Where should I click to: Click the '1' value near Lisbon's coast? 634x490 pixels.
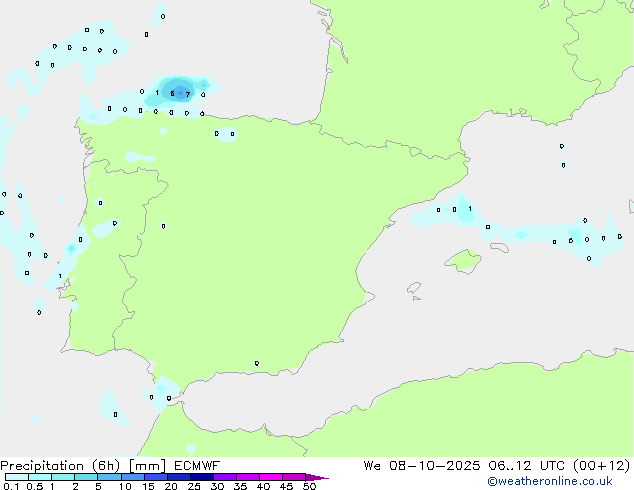pos(60,276)
